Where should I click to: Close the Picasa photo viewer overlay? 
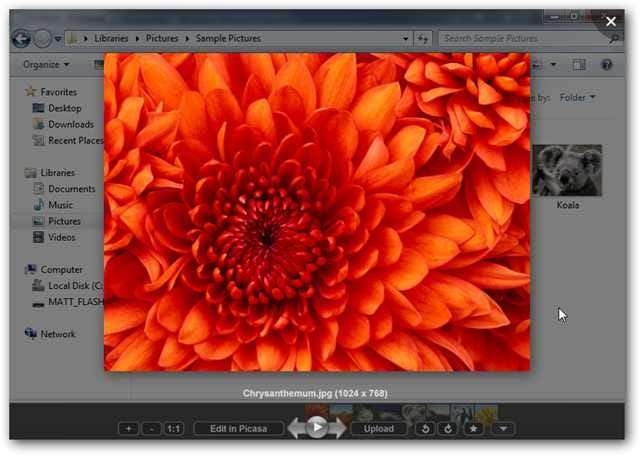[611, 21]
